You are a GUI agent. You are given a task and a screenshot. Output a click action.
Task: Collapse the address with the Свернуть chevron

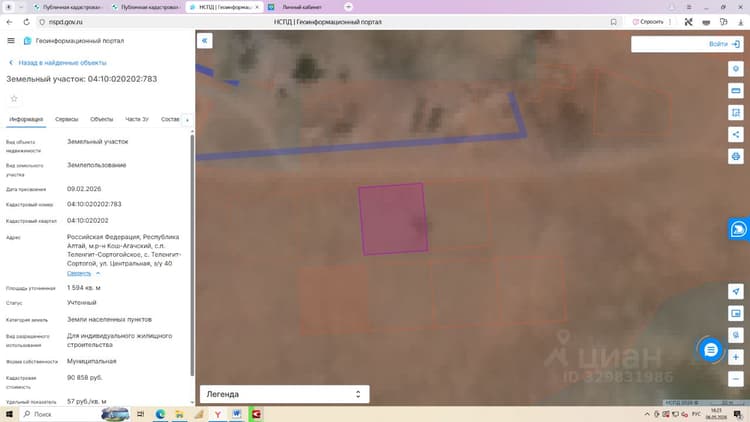click(x=98, y=274)
